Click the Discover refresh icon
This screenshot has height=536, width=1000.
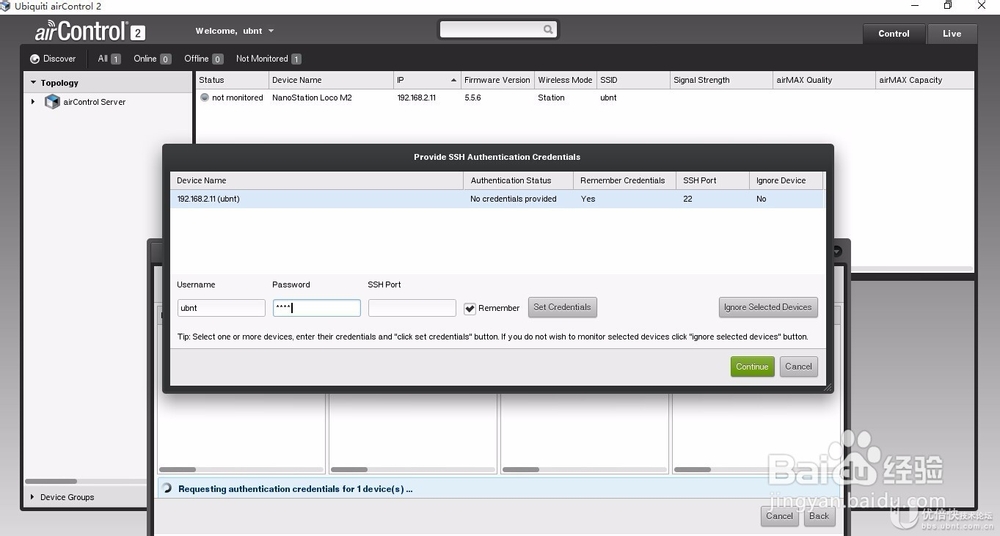click(34, 59)
